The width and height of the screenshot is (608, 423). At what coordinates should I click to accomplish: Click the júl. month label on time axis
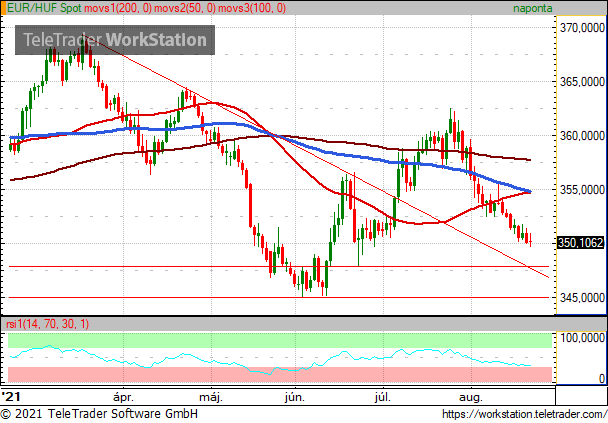[x=382, y=397]
